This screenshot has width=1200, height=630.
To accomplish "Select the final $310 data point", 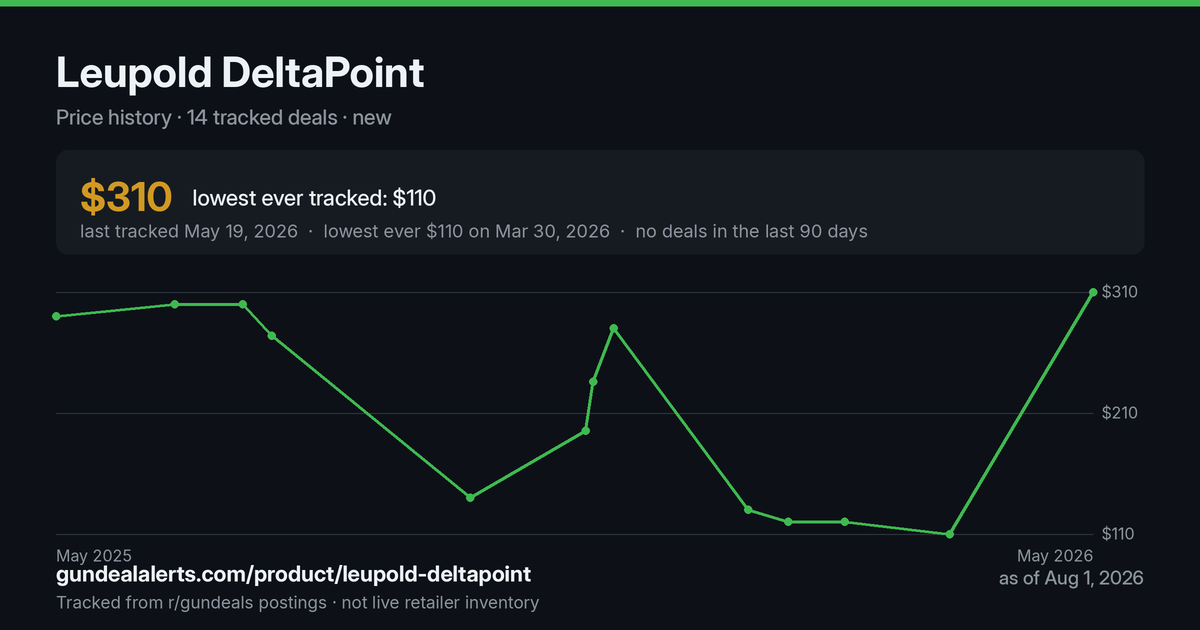I will tap(1093, 292).
